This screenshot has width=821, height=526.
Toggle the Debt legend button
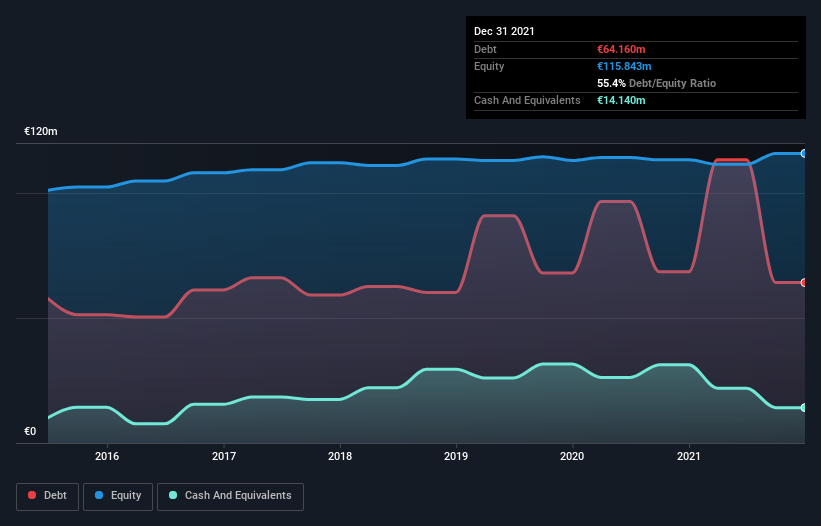coord(47,496)
